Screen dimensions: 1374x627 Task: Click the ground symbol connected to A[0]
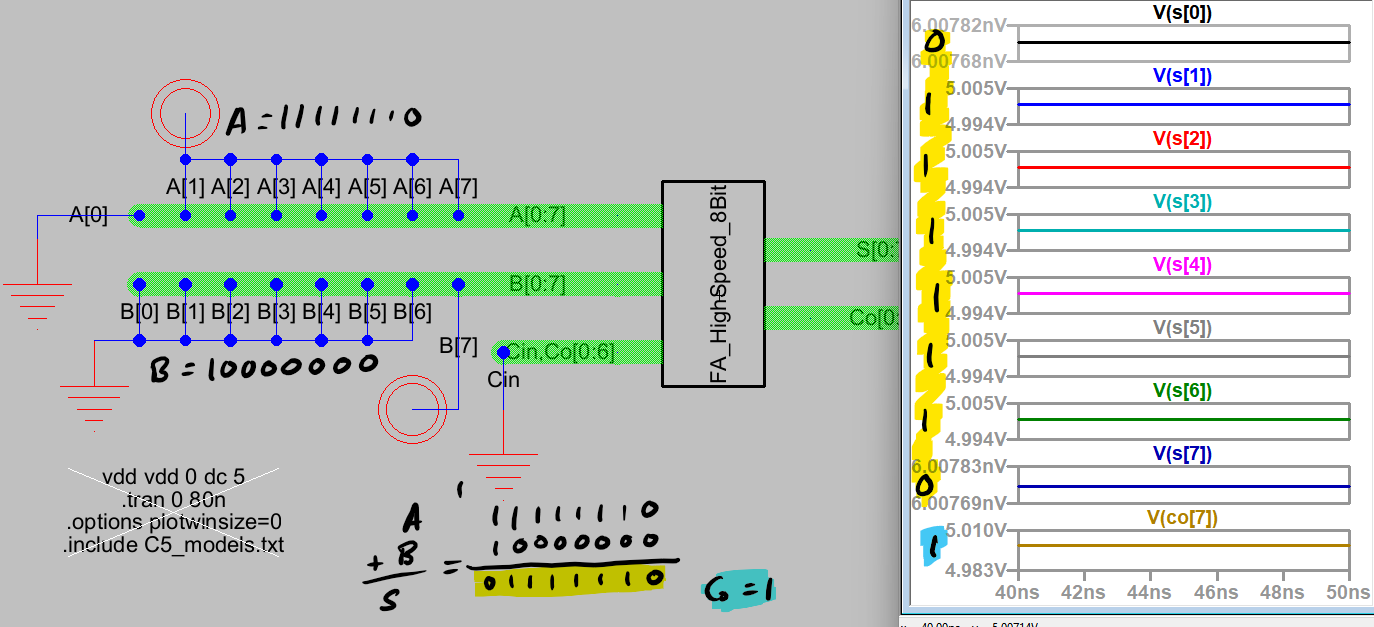pyautogui.click(x=37, y=298)
